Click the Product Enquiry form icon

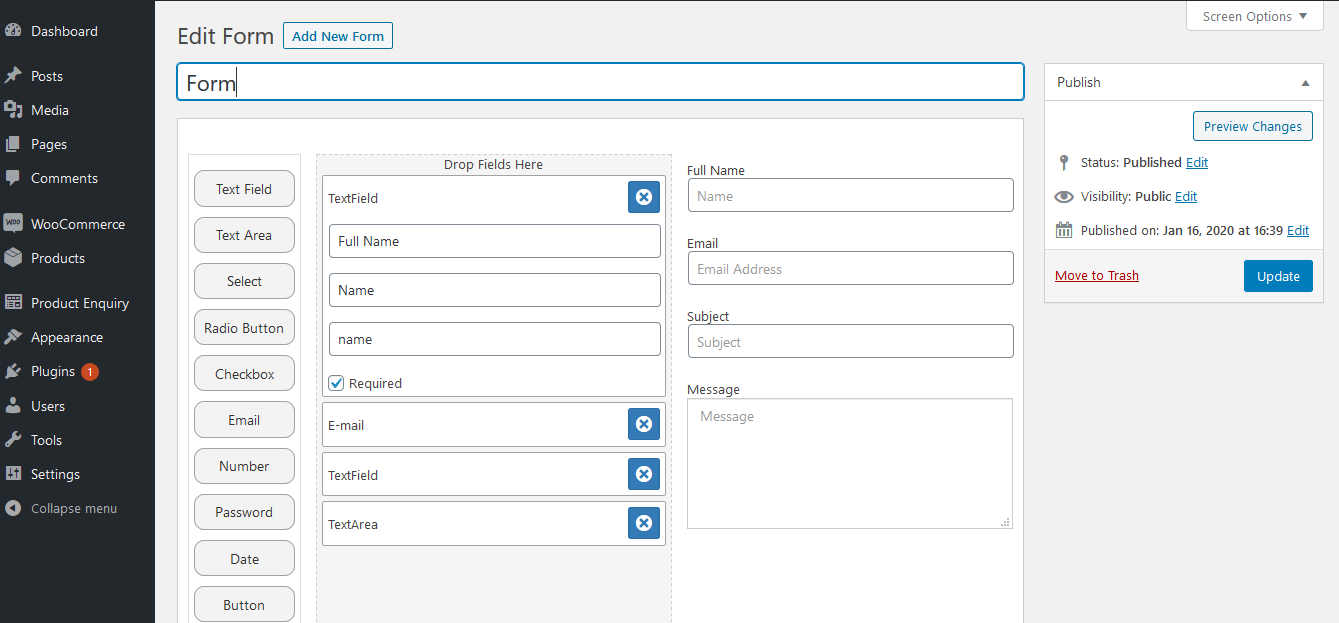[13, 303]
